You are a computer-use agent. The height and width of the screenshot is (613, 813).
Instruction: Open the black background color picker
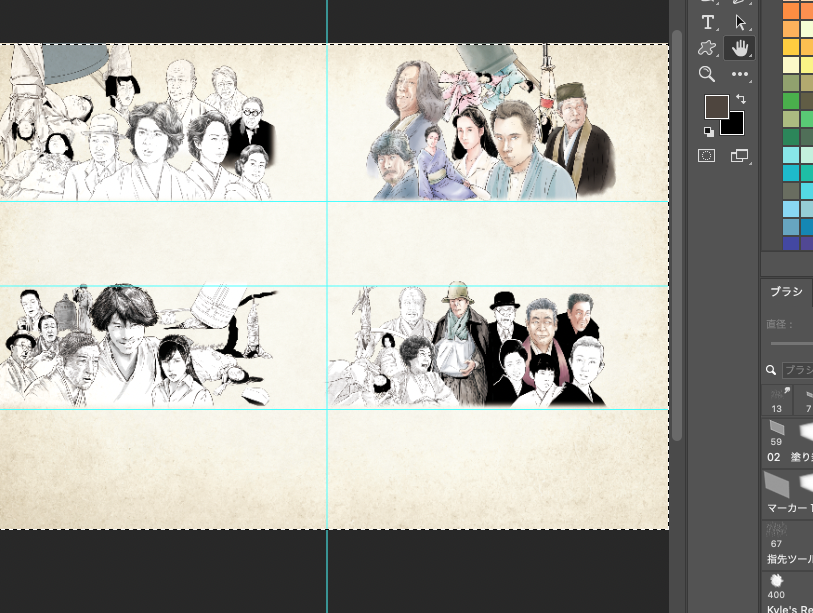coord(735,126)
